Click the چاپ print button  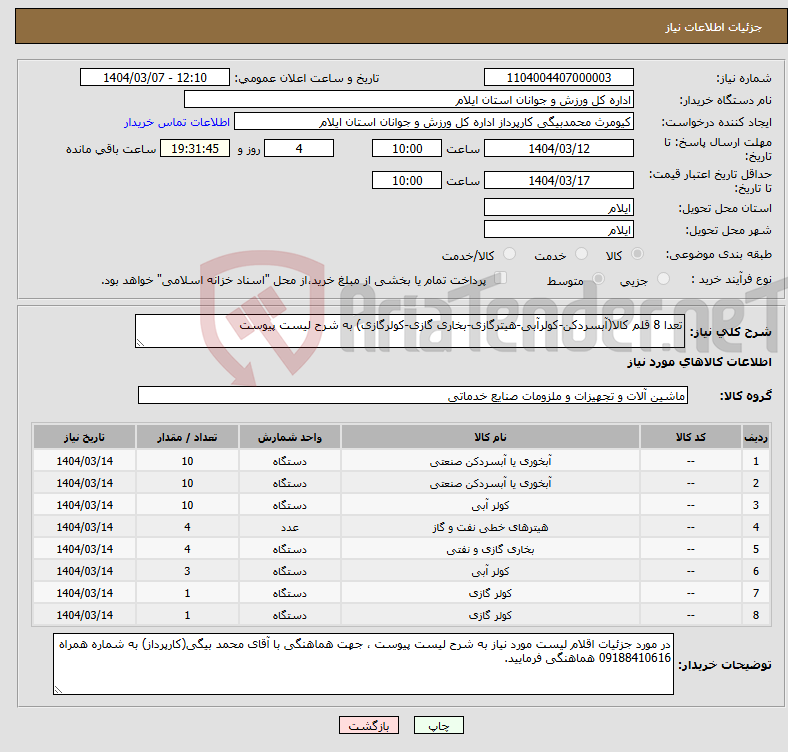439,725
